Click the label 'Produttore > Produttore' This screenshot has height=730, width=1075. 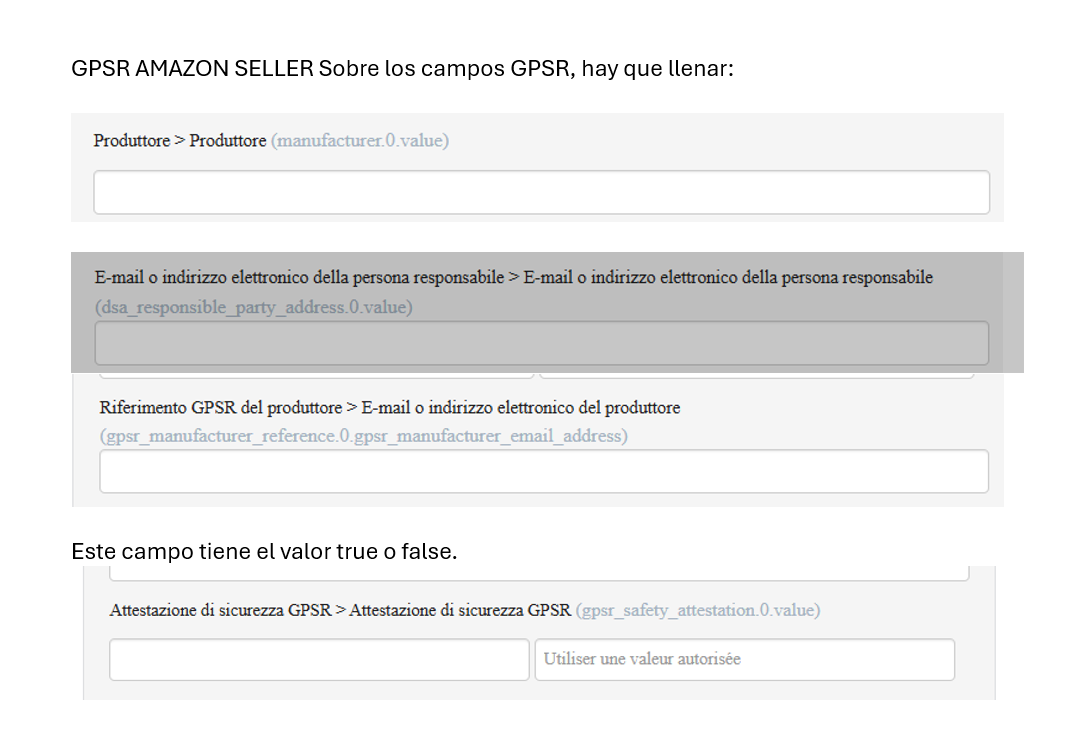180,141
